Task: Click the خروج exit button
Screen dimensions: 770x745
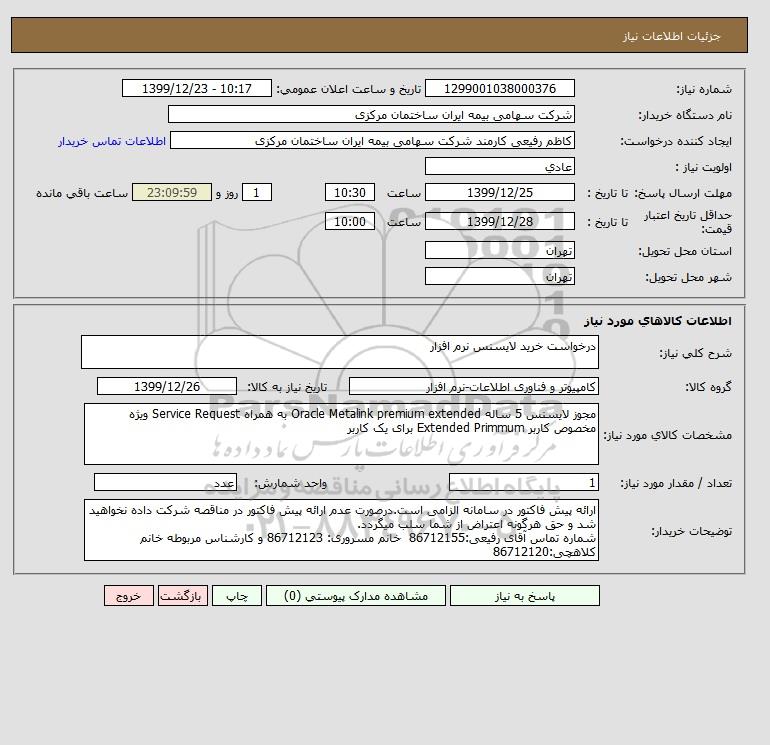Action: 129,596
